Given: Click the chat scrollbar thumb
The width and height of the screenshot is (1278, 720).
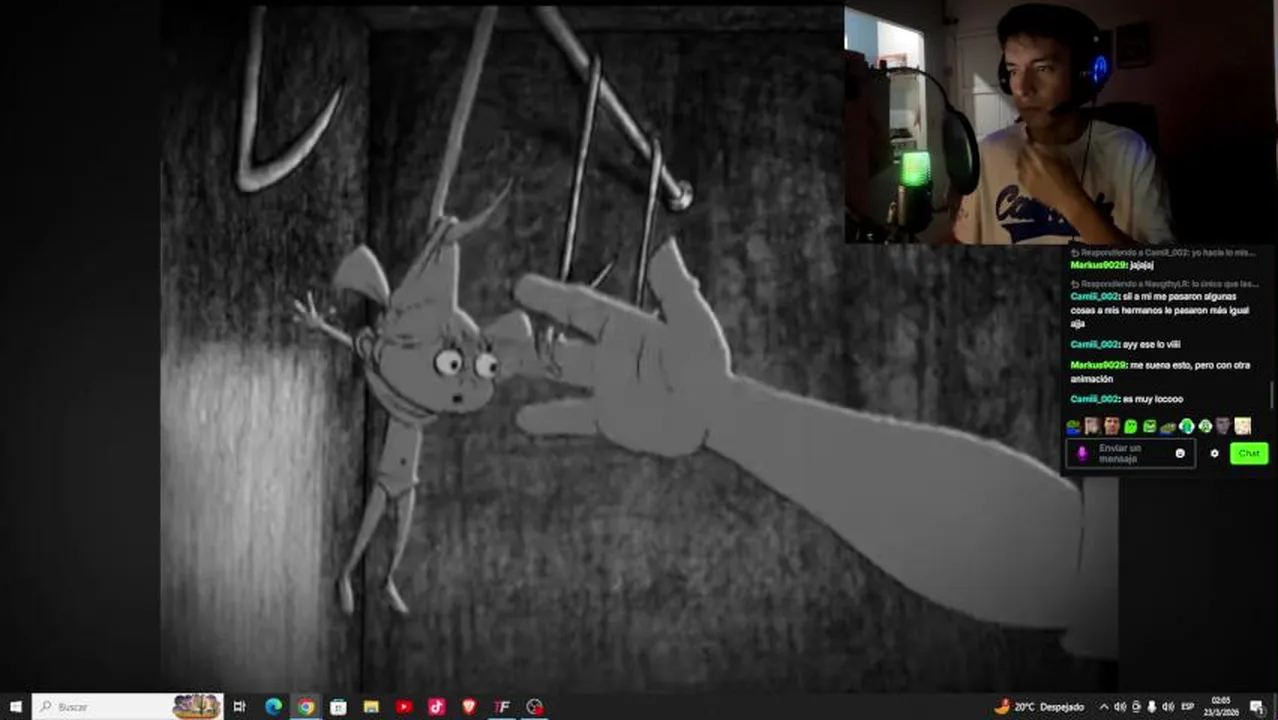Looking at the screenshot, I should pyautogui.click(x=1272, y=395).
